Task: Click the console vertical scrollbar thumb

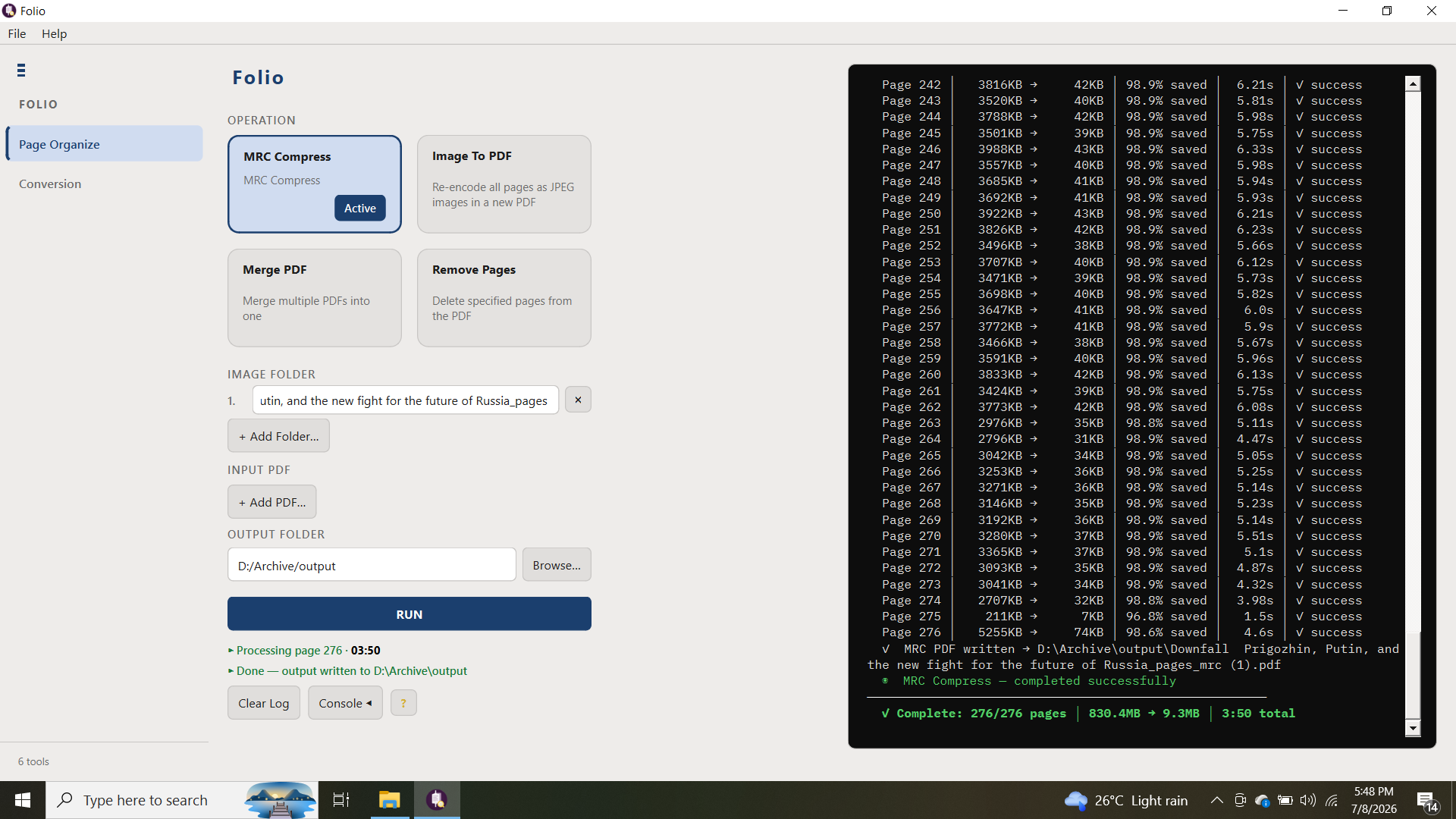Action: [1412, 675]
